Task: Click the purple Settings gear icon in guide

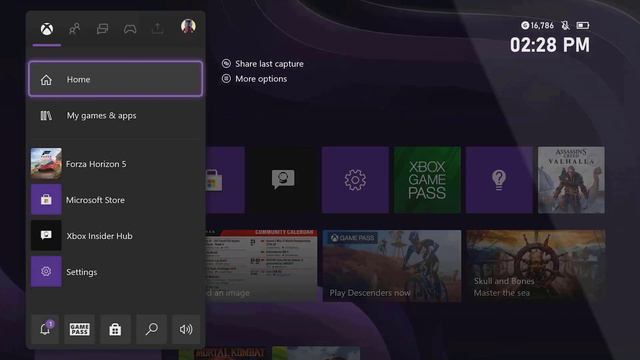Action: (x=46, y=271)
